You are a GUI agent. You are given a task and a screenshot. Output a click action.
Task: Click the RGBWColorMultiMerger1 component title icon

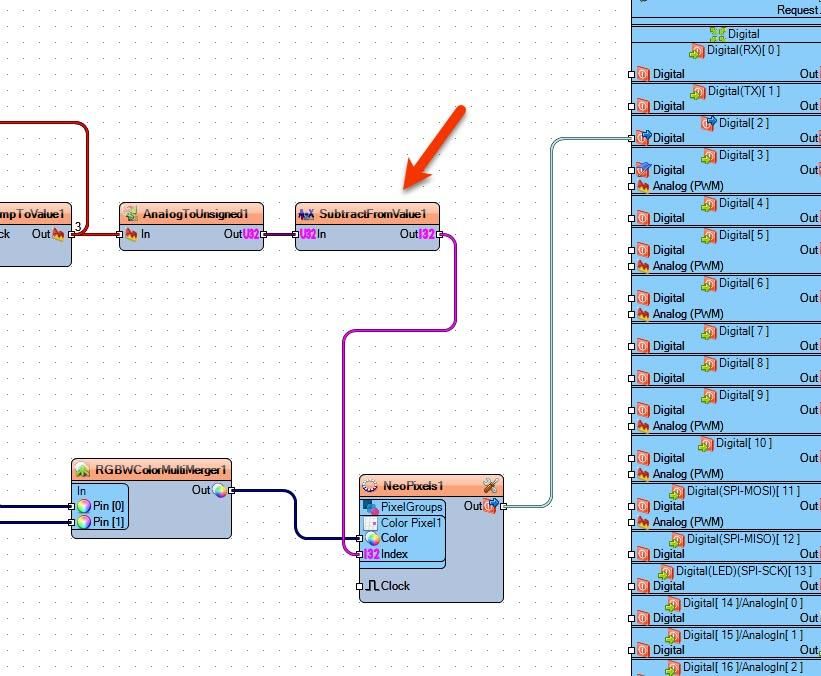(82, 470)
